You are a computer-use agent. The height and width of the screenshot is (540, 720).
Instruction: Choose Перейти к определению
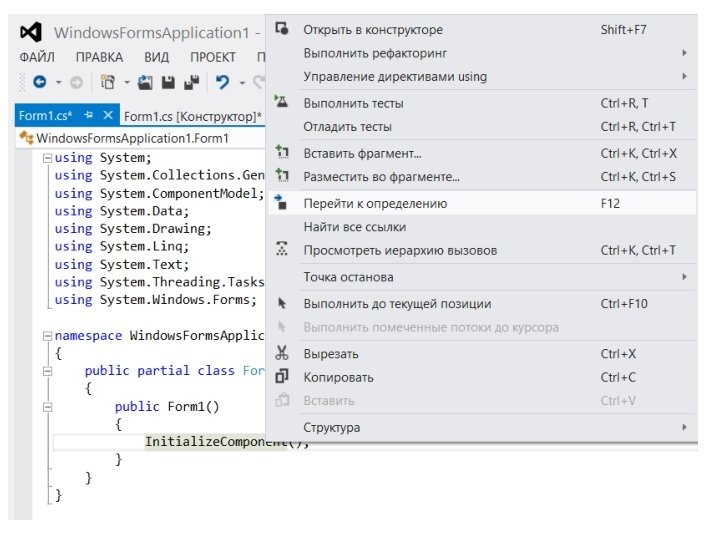tap(481, 203)
